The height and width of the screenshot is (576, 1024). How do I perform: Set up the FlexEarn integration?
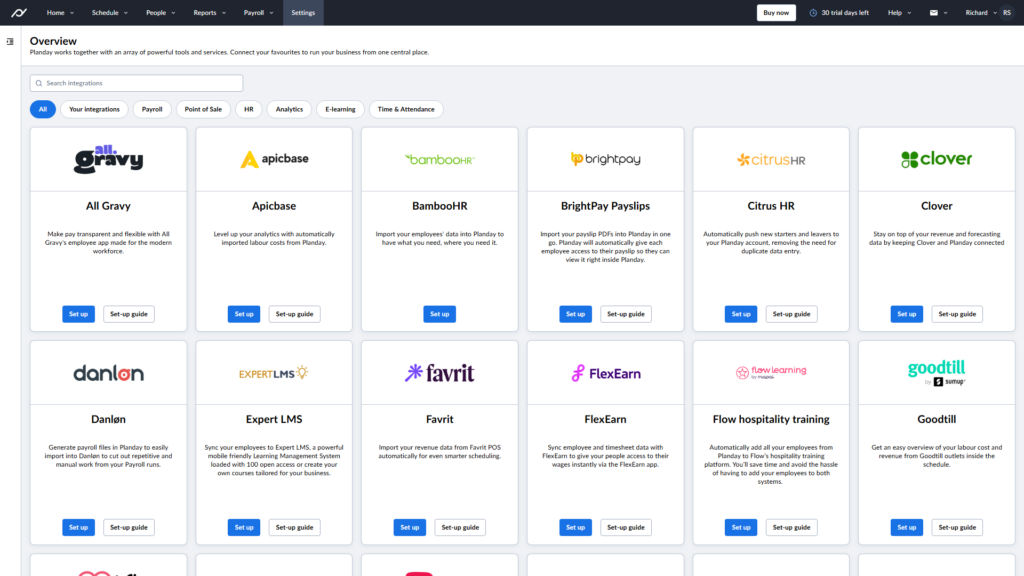pyautogui.click(x=575, y=528)
